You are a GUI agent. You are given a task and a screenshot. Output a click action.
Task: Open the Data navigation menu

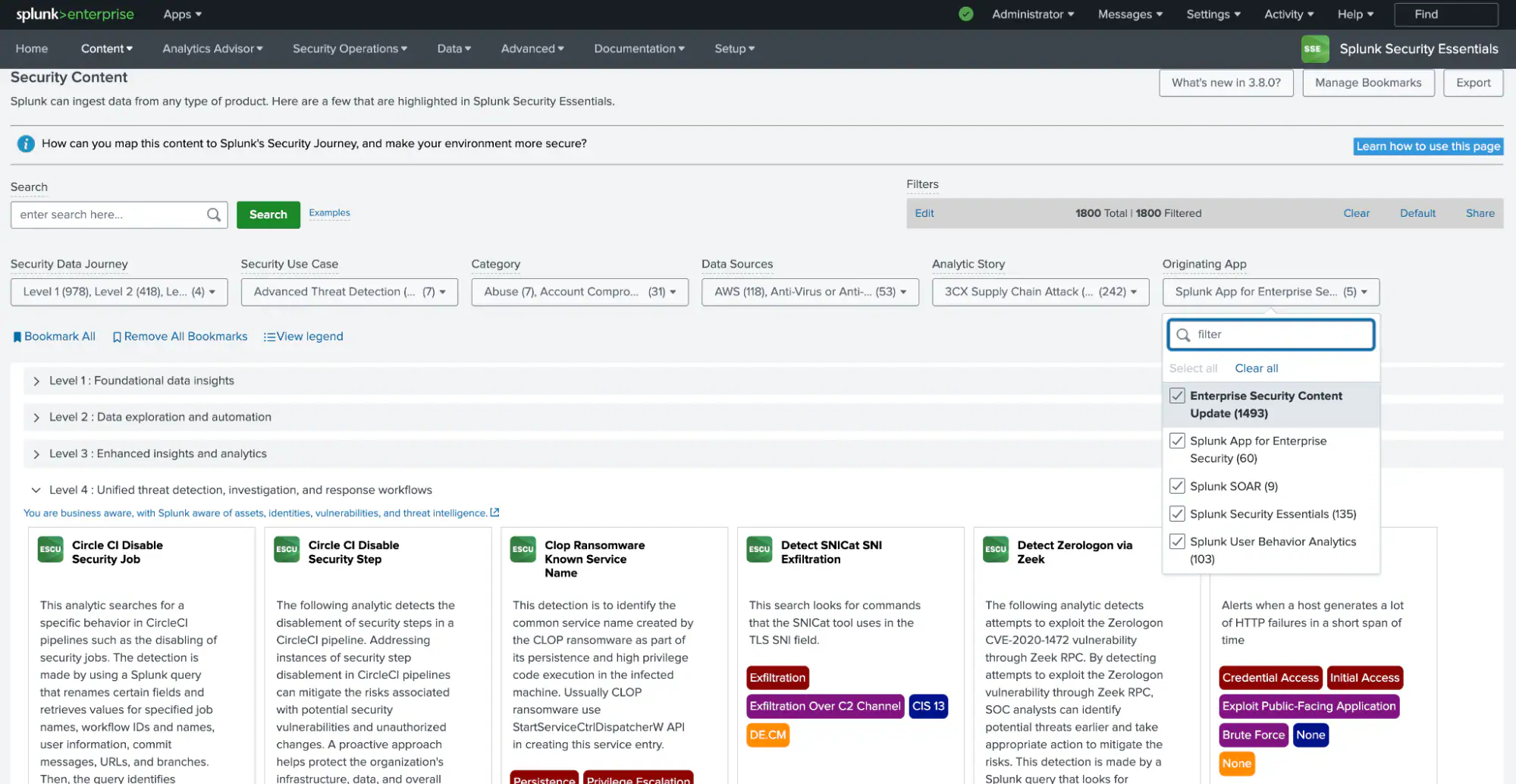(x=454, y=49)
